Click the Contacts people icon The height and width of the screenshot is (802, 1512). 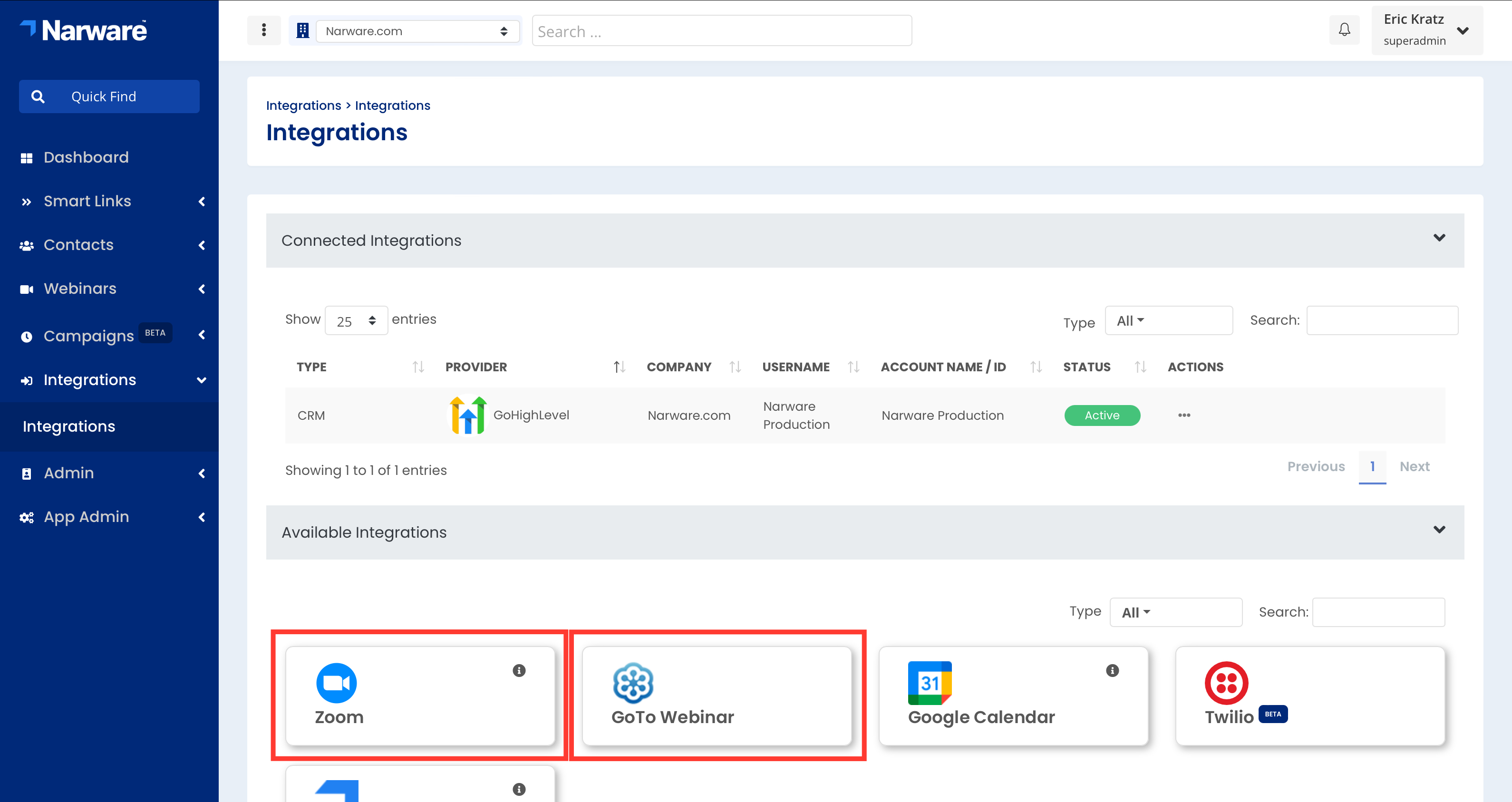[27, 246]
